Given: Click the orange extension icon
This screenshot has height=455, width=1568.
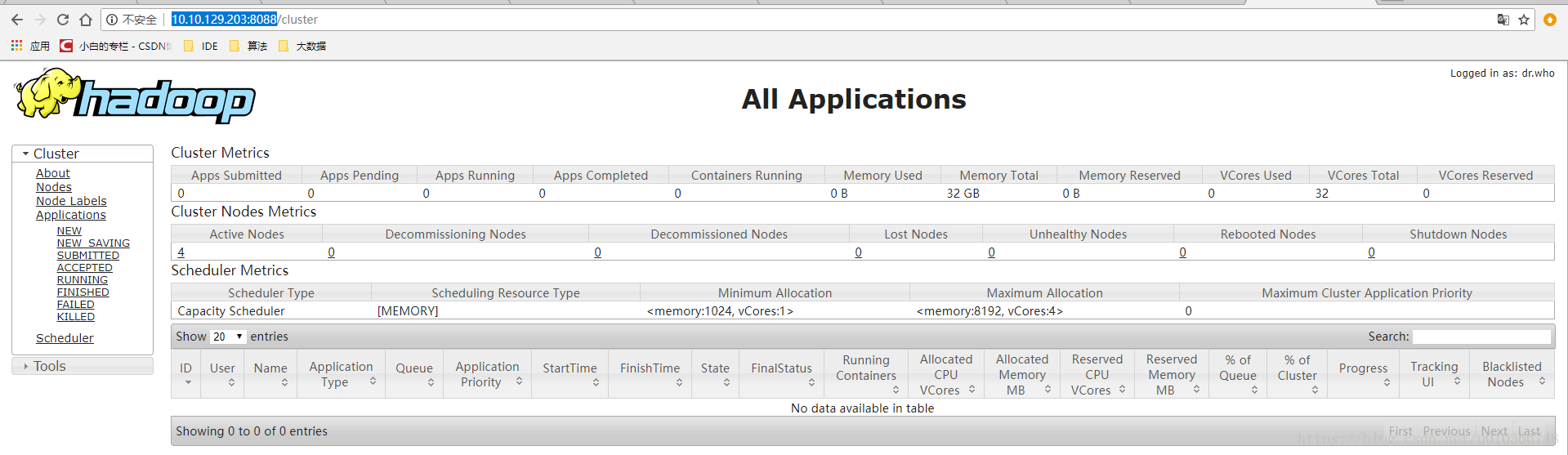Looking at the screenshot, I should click(x=1550, y=20).
